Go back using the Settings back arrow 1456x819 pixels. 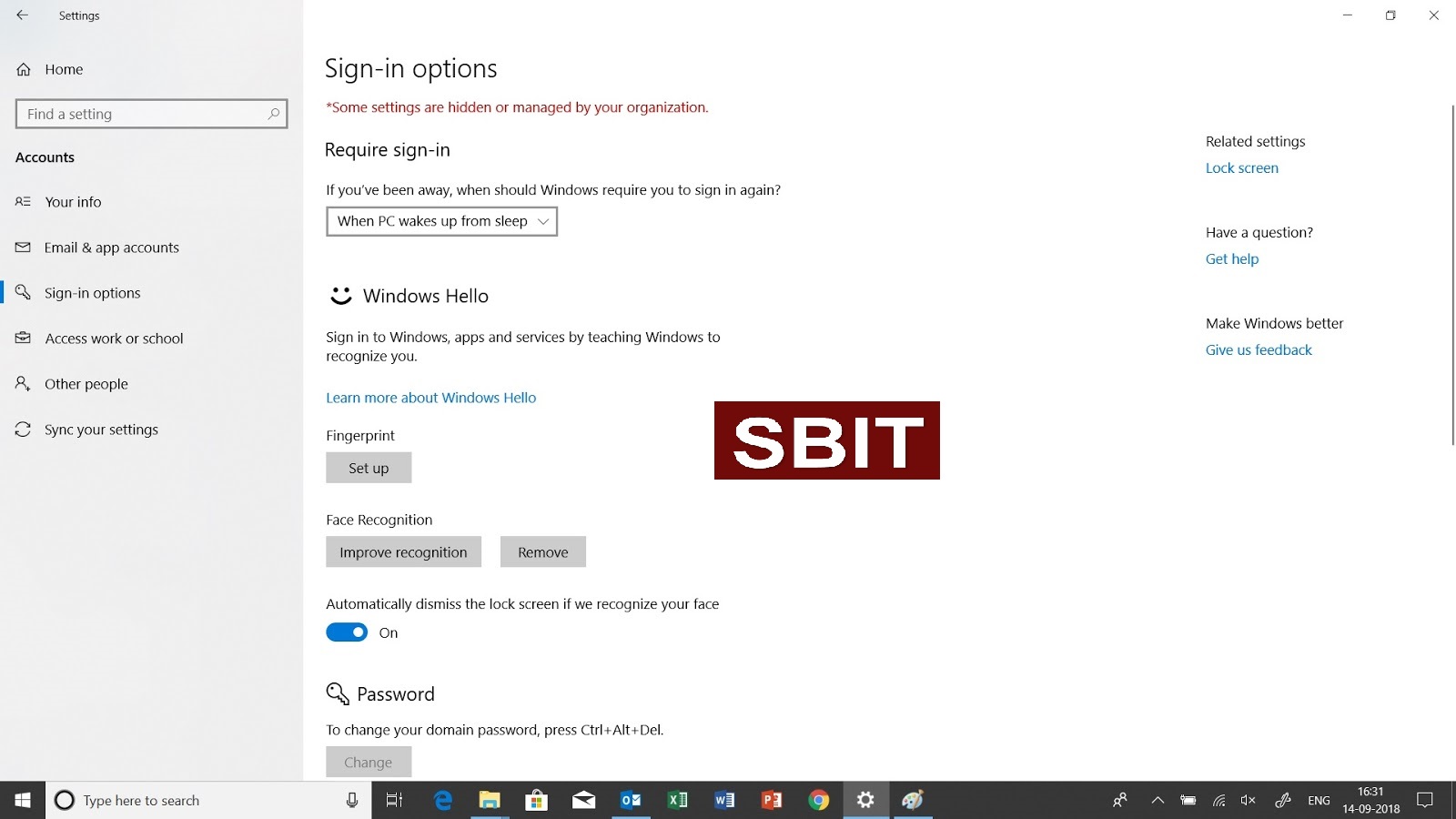point(22,15)
